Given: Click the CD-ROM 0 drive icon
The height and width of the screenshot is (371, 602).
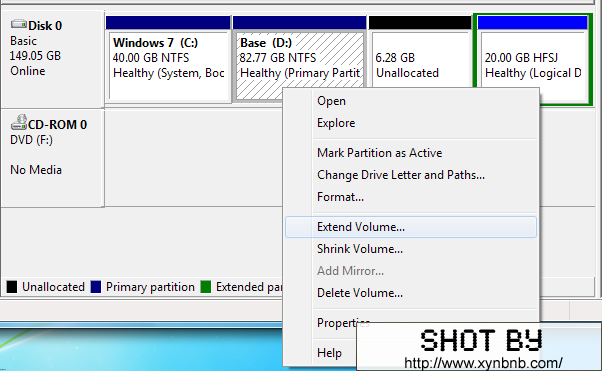Looking at the screenshot, I should pos(18,122).
